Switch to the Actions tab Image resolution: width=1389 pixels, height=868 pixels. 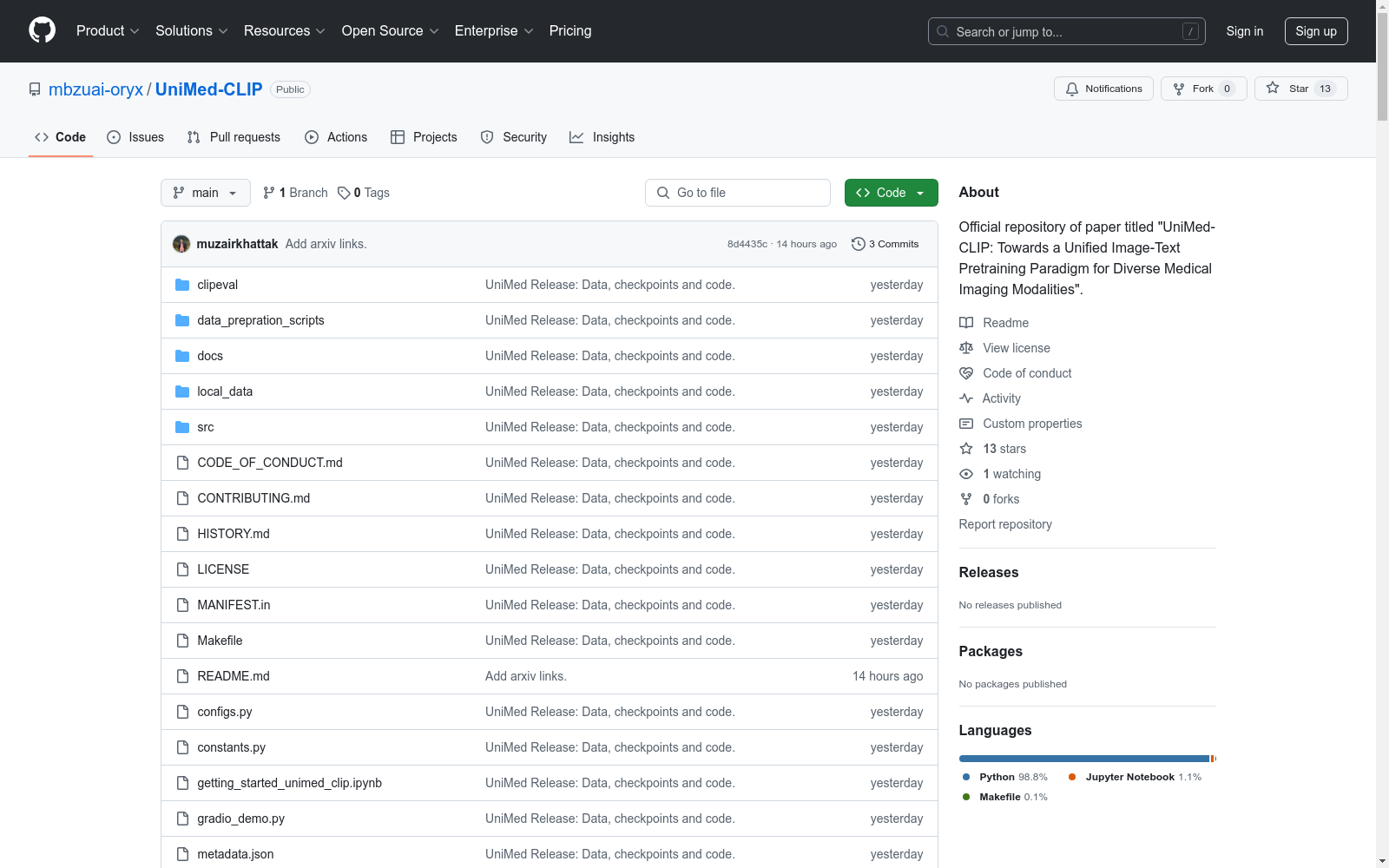point(336,137)
